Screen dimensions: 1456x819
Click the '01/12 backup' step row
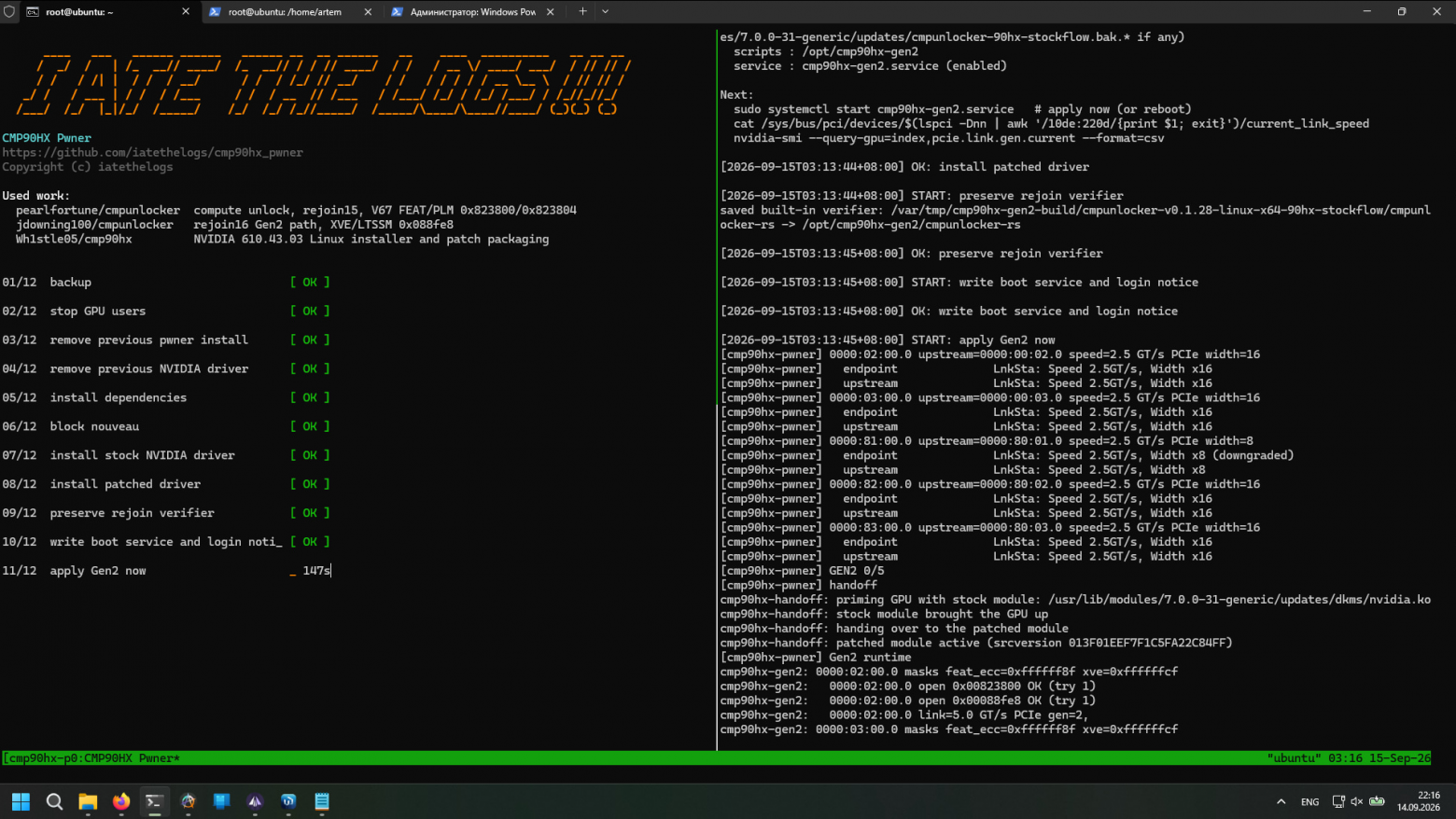[166, 283]
